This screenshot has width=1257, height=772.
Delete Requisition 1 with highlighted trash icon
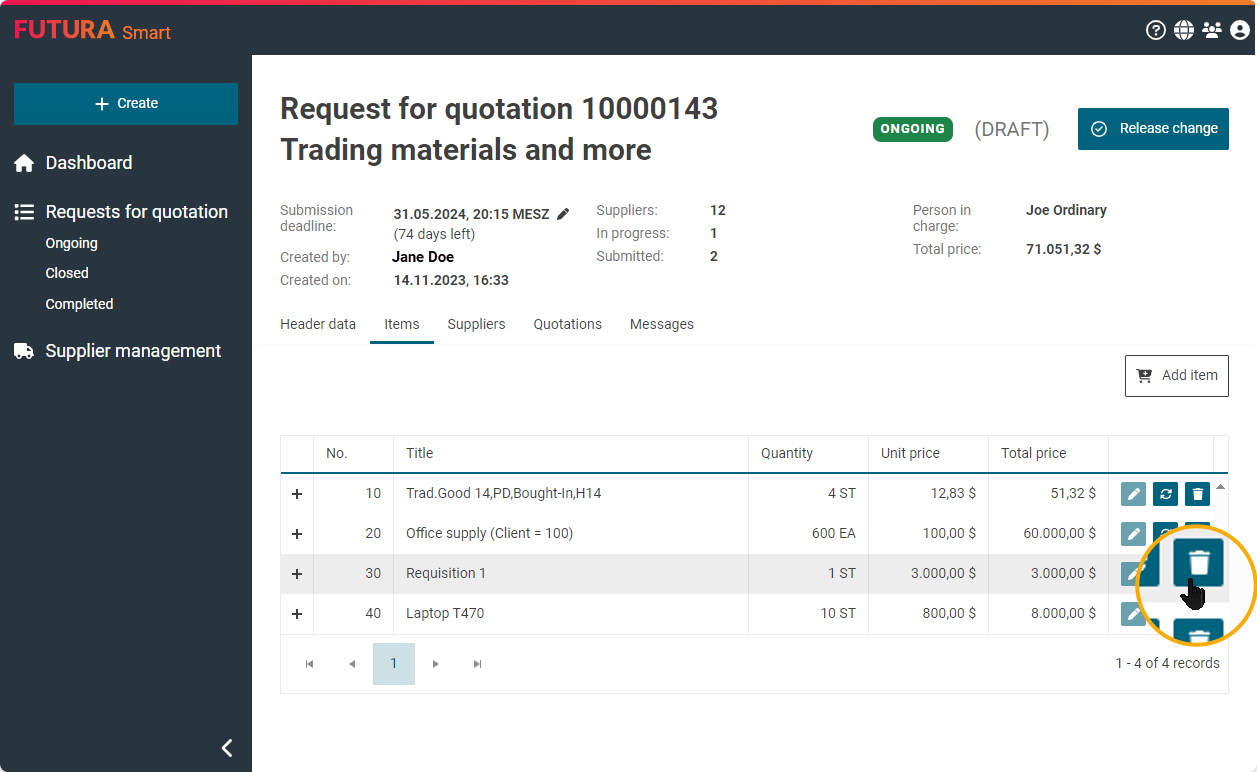pos(1198,563)
